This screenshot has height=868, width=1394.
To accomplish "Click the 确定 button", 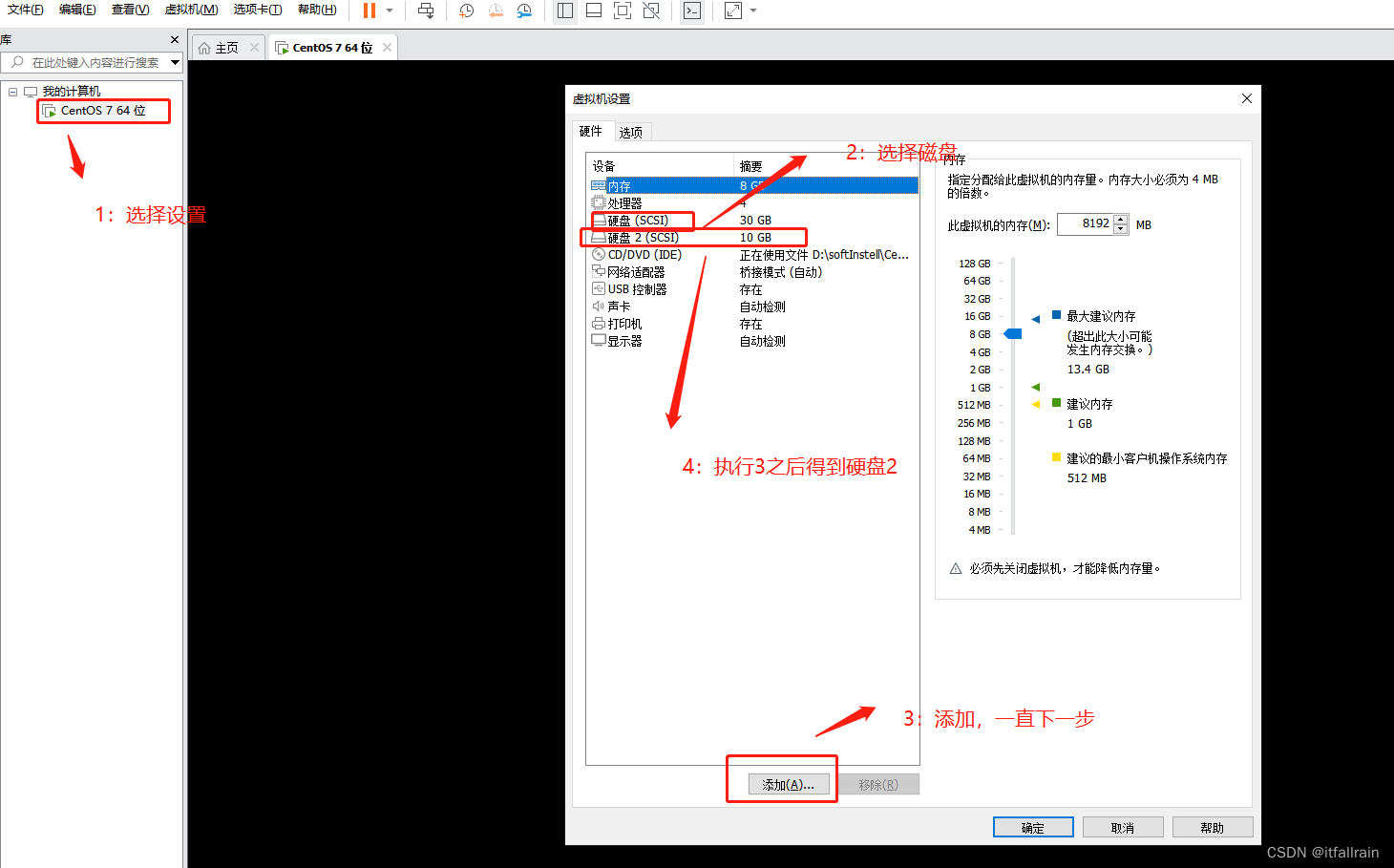I will pos(1033,827).
